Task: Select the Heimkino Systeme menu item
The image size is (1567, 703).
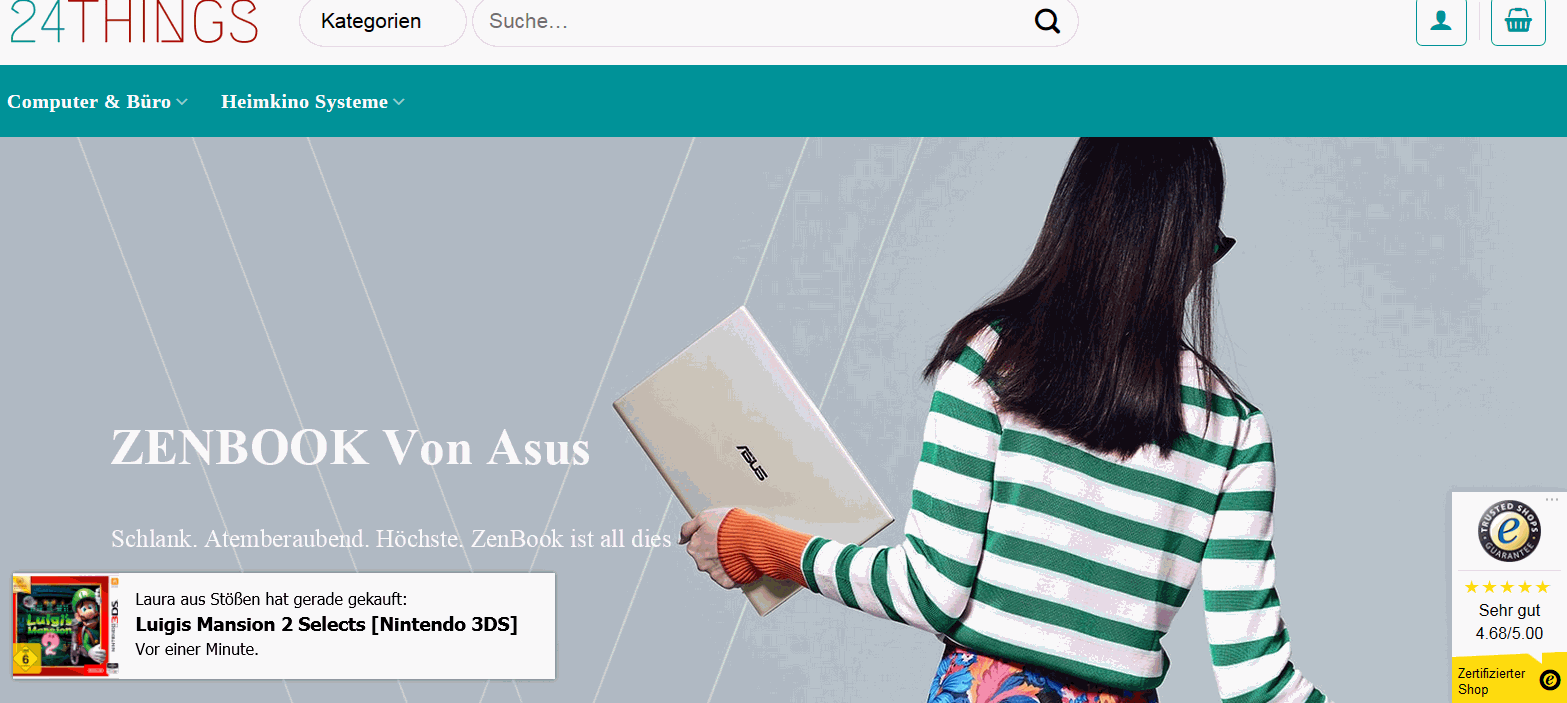Action: coord(304,102)
